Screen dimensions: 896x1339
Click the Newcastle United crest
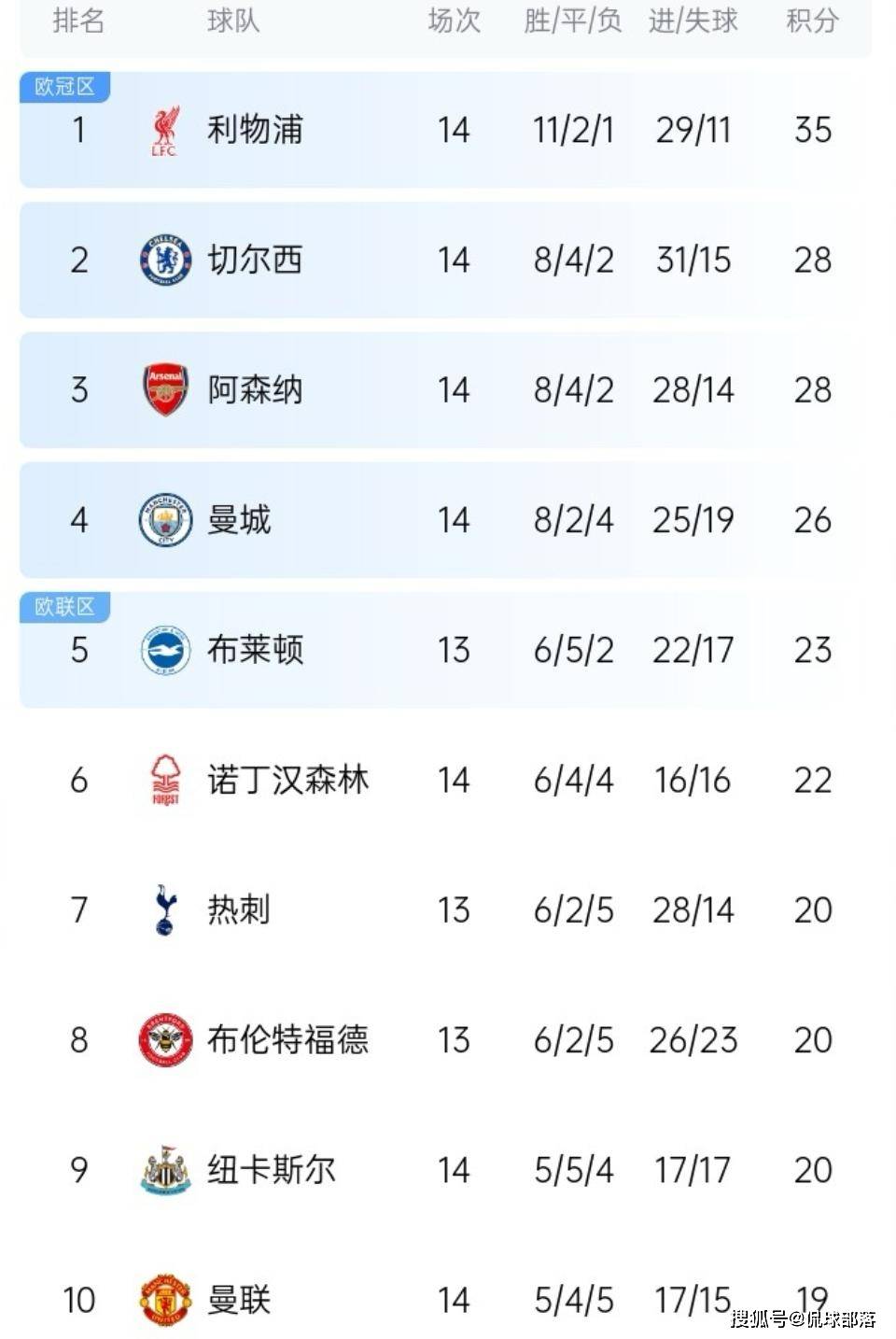pos(165,1170)
